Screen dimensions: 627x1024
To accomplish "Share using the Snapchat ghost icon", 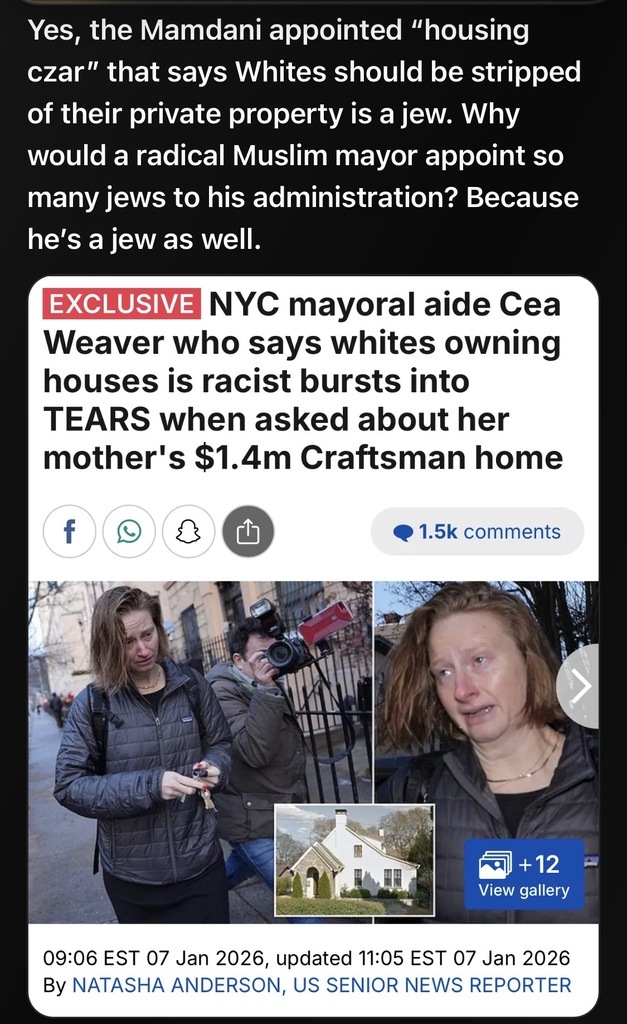I will point(188,532).
